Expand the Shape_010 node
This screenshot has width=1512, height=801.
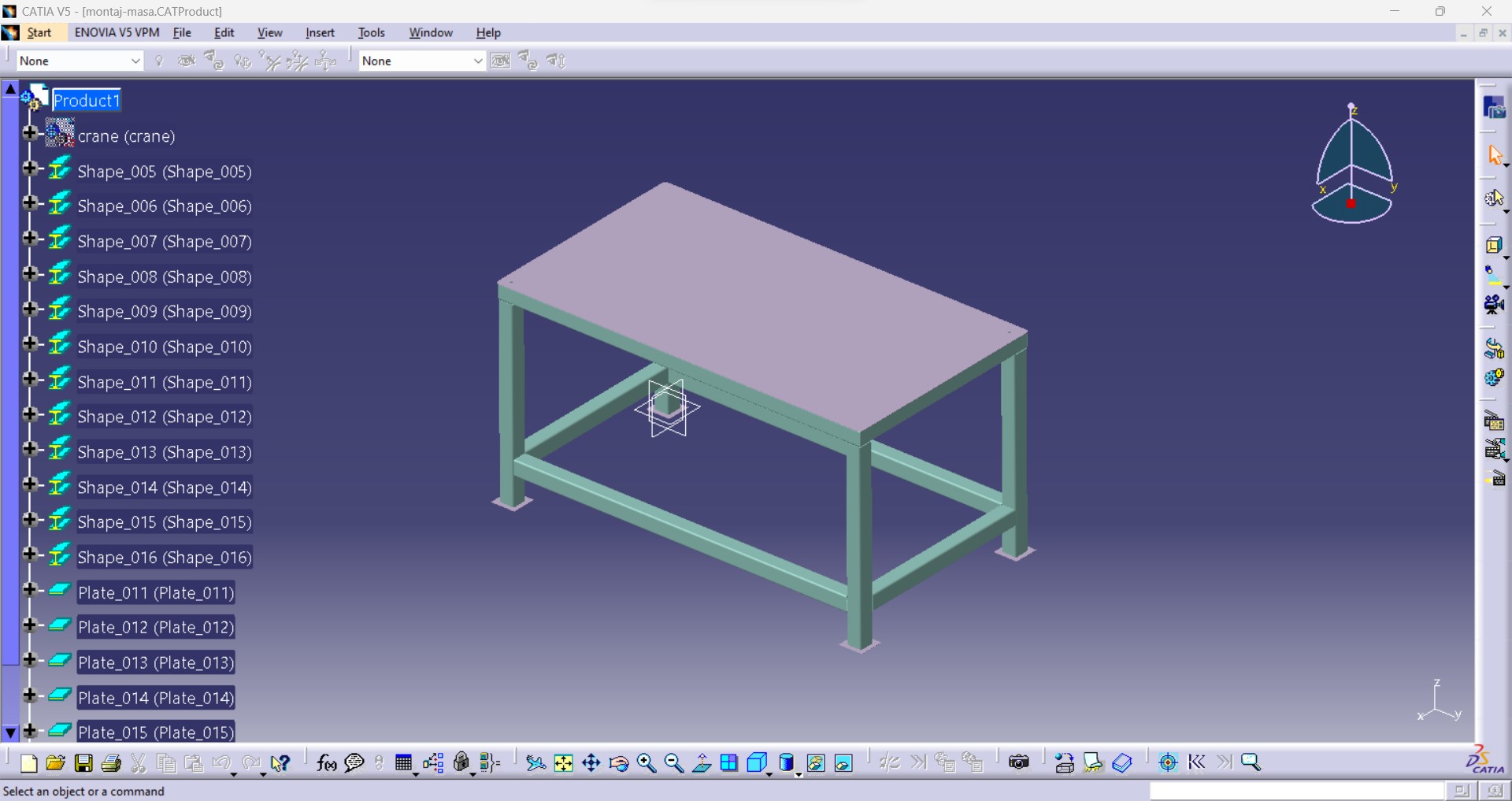(30, 343)
